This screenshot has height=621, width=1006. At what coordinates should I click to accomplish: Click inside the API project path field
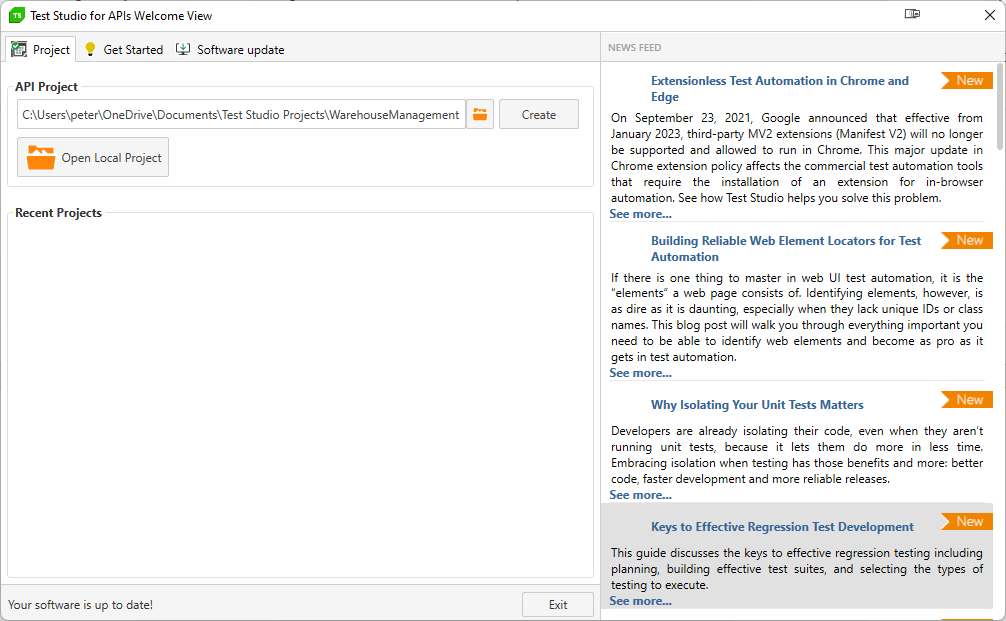241,114
